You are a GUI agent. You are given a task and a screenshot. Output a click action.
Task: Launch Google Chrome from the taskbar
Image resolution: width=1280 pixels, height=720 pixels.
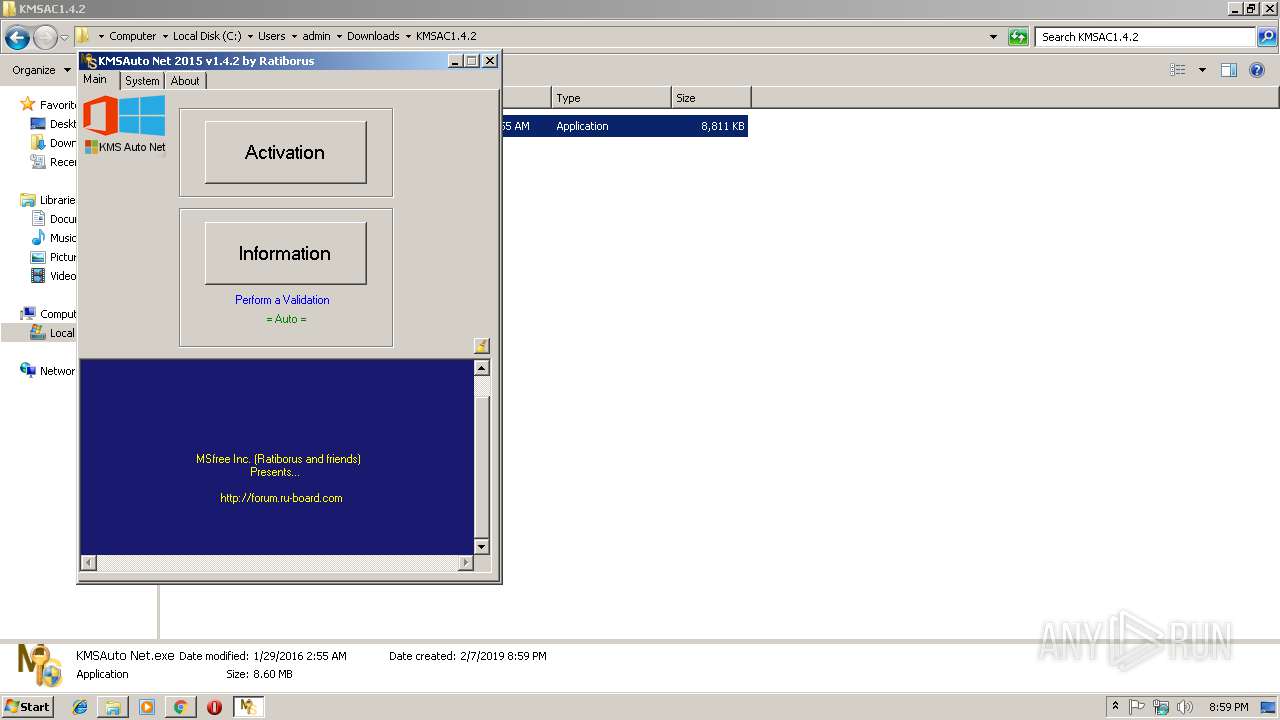[180, 707]
